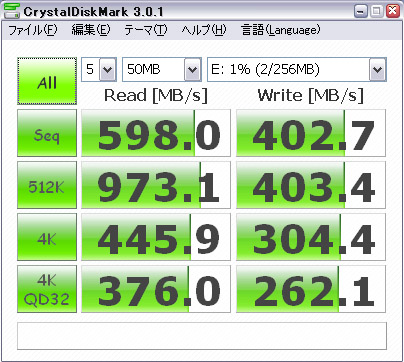The width and height of the screenshot is (404, 362).
Task: Expand the drive selector E: 1% (2/256MB)
Action: tap(377, 69)
